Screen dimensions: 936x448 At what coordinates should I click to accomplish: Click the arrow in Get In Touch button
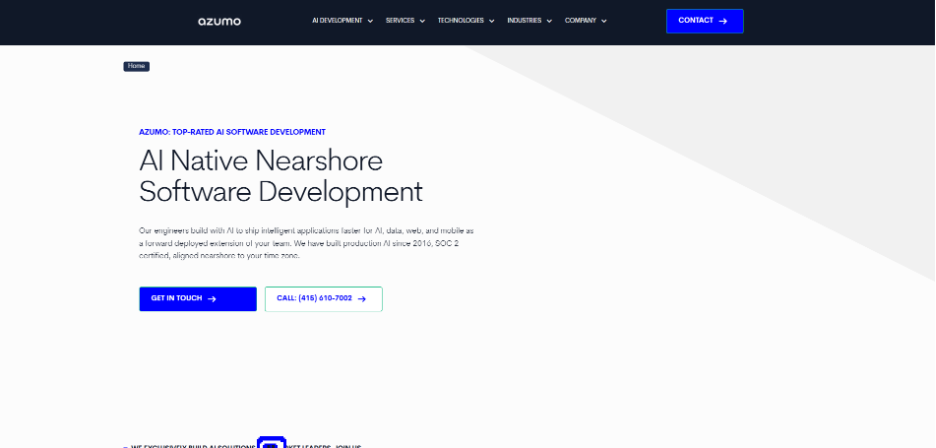tap(211, 299)
